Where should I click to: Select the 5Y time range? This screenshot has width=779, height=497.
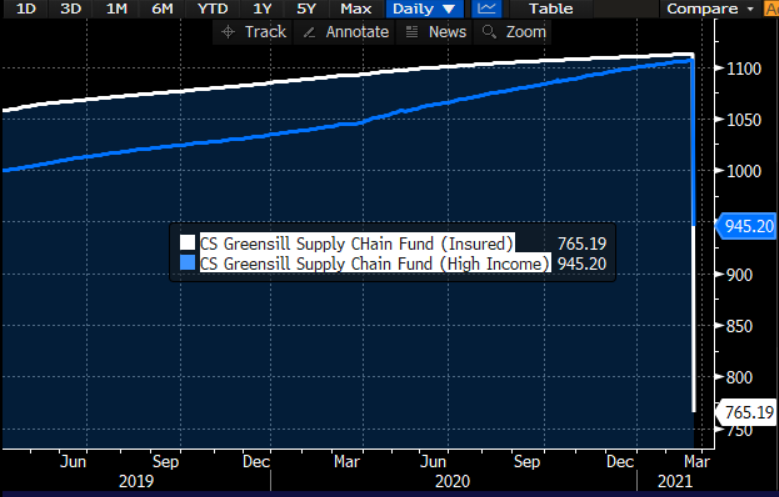[x=307, y=8]
